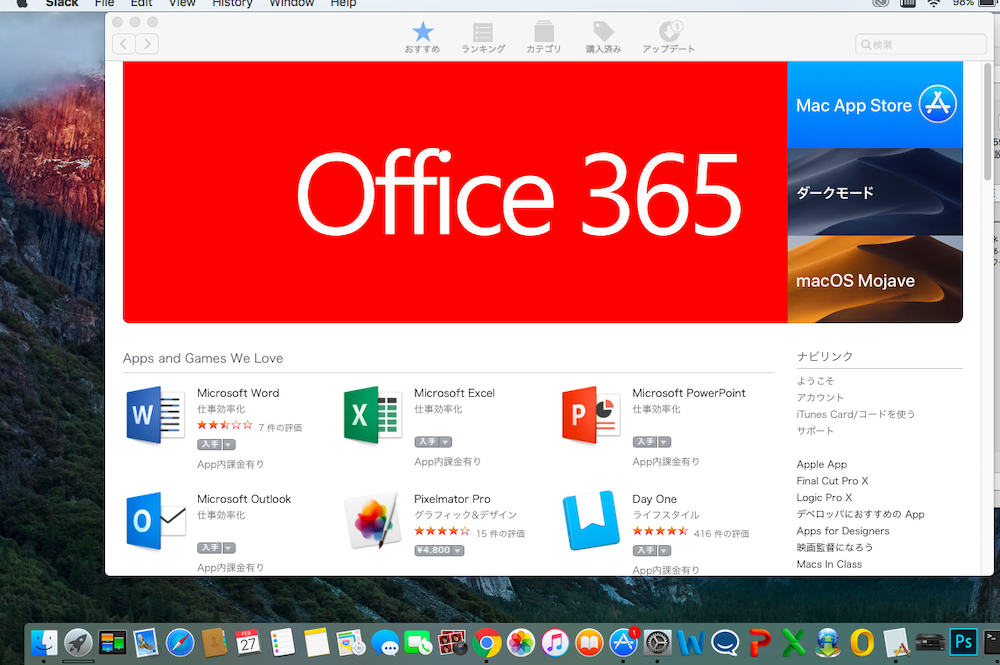This screenshot has height=665, width=1000.
Task: Click the ダークモード banner
Action: coord(875,192)
